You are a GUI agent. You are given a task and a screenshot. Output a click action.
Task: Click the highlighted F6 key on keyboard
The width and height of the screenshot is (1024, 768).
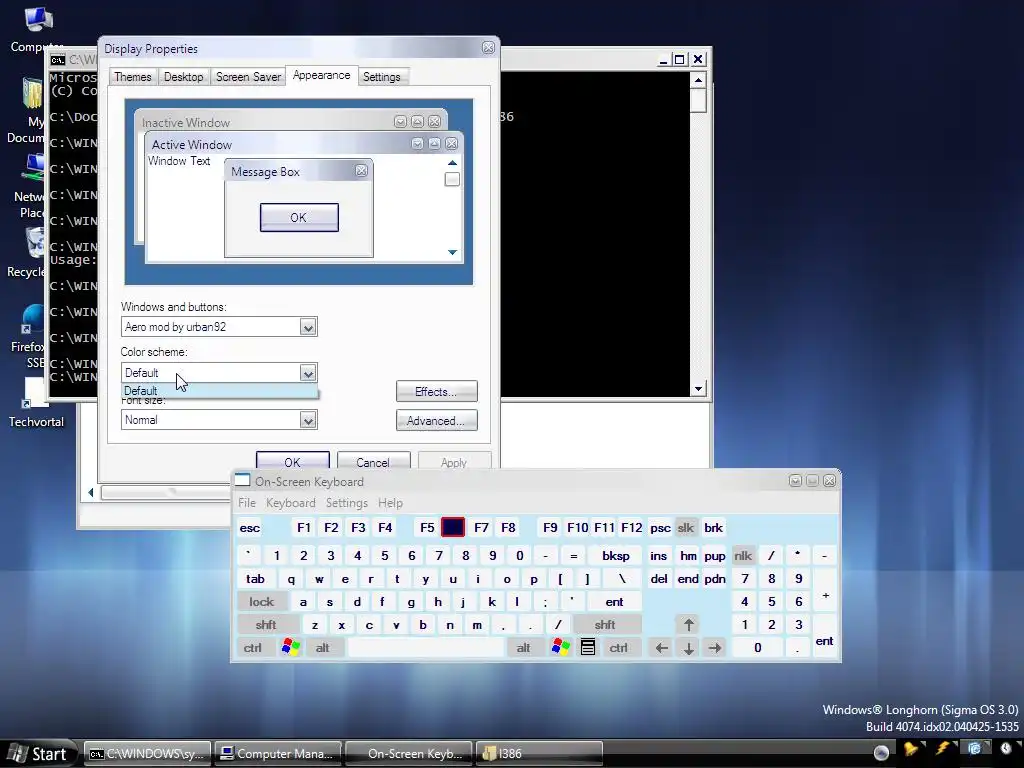click(x=453, y=528)
